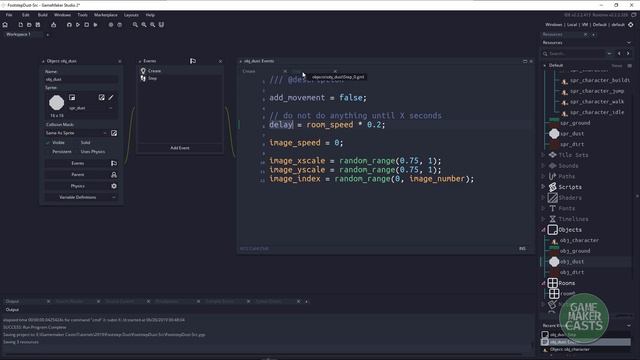
Task: Click the edit sprite icon beside pencil
Action: click(102, 98)
